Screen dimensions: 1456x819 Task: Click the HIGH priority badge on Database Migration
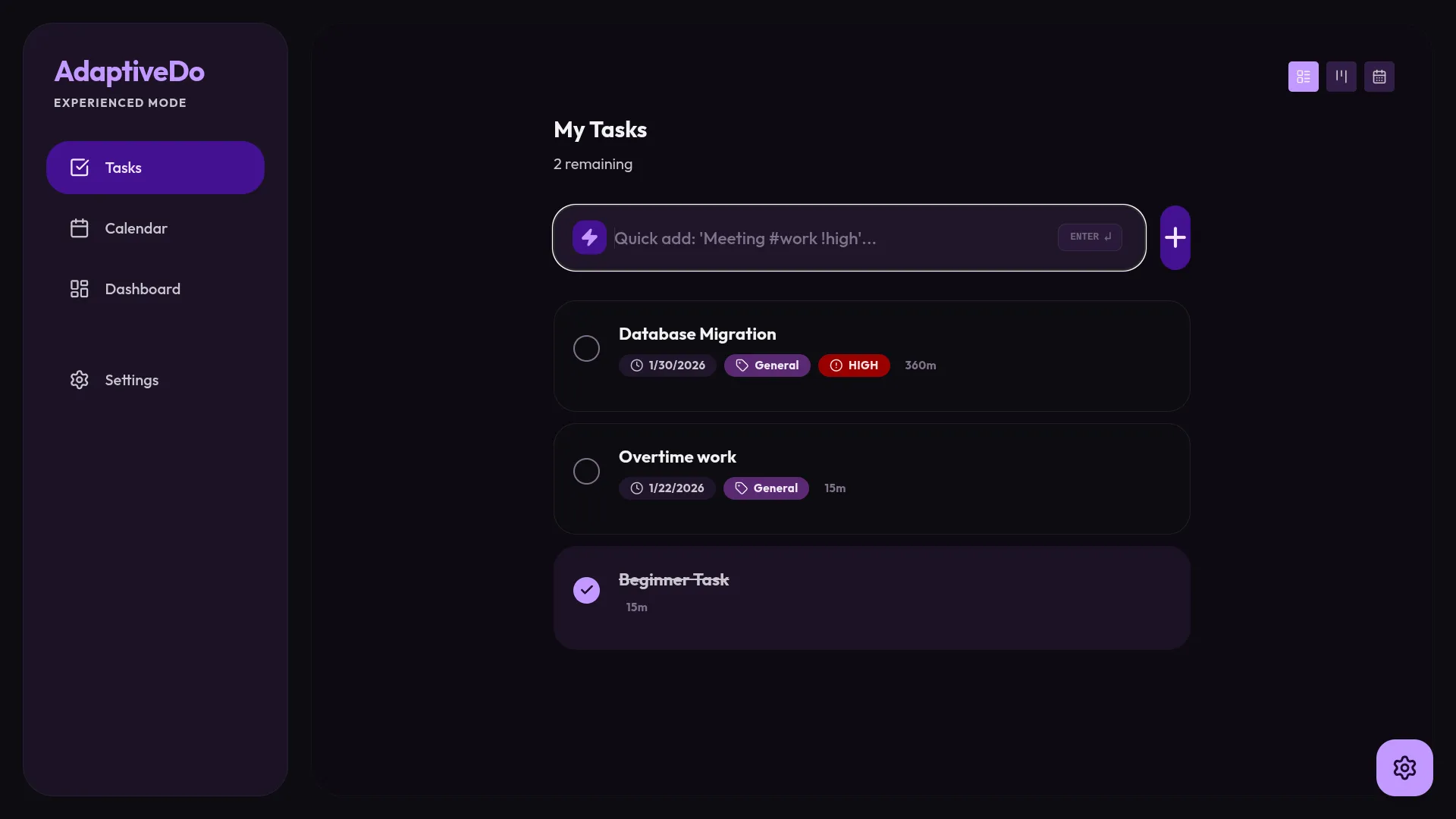point(854,366)
